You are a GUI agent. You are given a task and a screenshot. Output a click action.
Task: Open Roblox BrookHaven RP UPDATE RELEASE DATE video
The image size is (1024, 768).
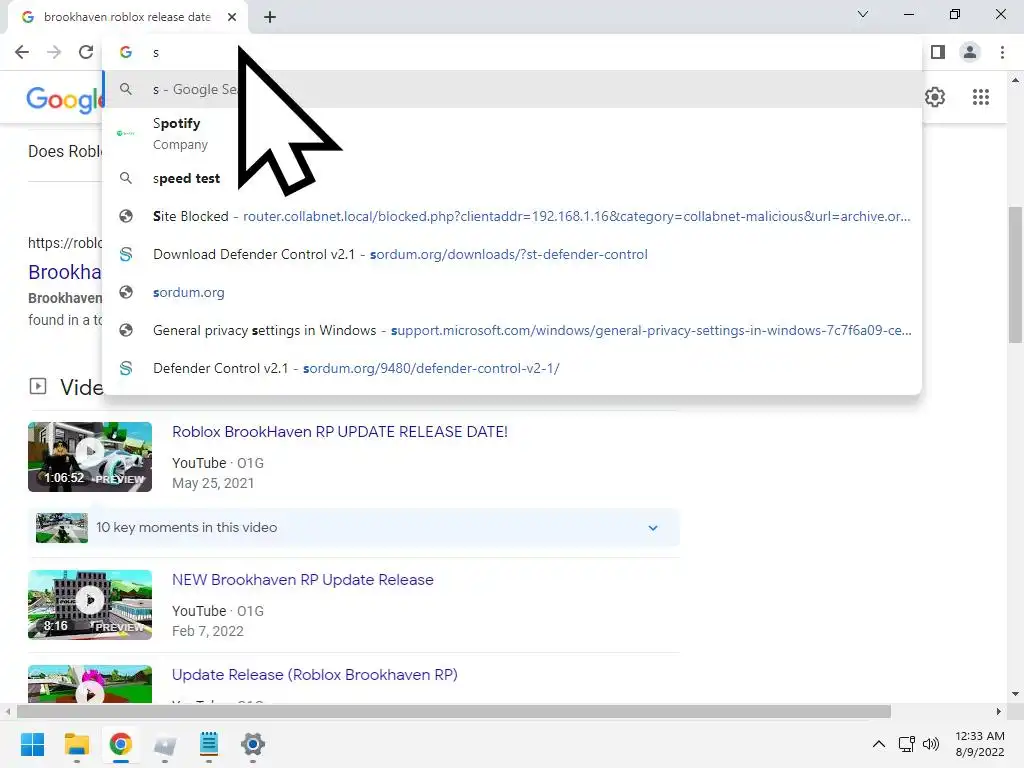click(340, 432)
